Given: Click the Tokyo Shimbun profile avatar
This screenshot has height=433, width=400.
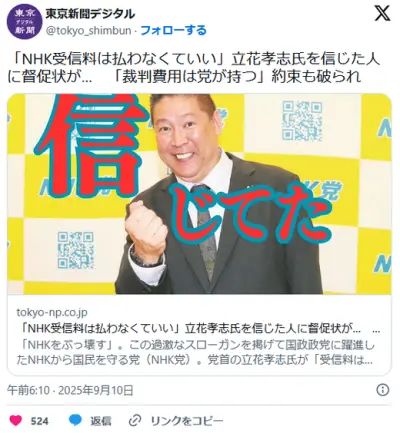Looking at the screenshot, I should pos(24,23).
